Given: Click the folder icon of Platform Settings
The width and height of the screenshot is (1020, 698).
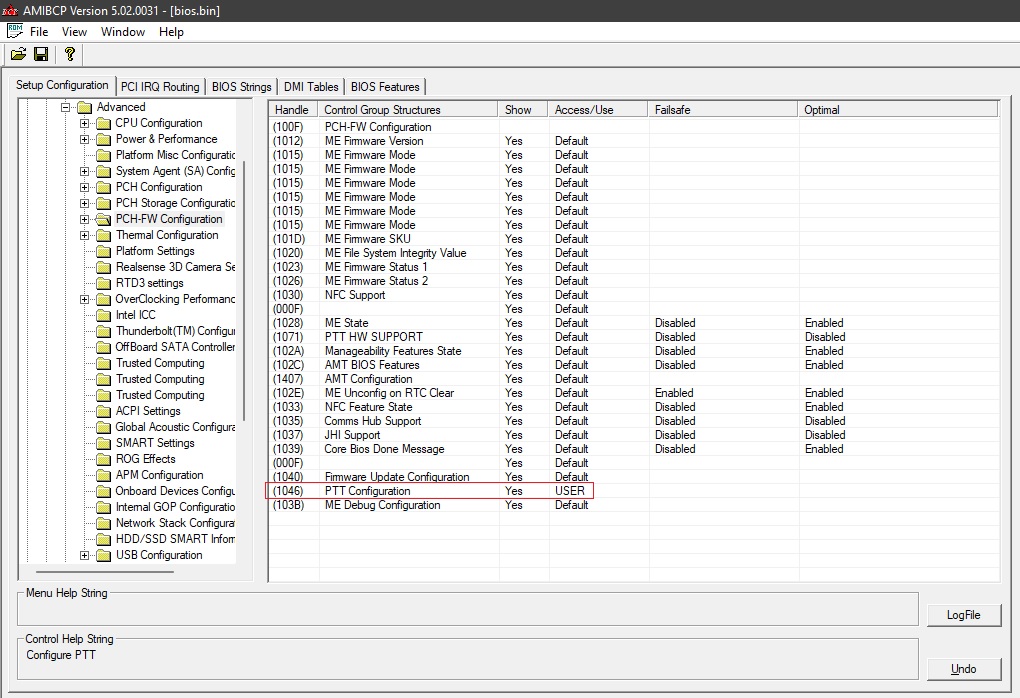Looking at the screenshot, I should coord(103,252).
